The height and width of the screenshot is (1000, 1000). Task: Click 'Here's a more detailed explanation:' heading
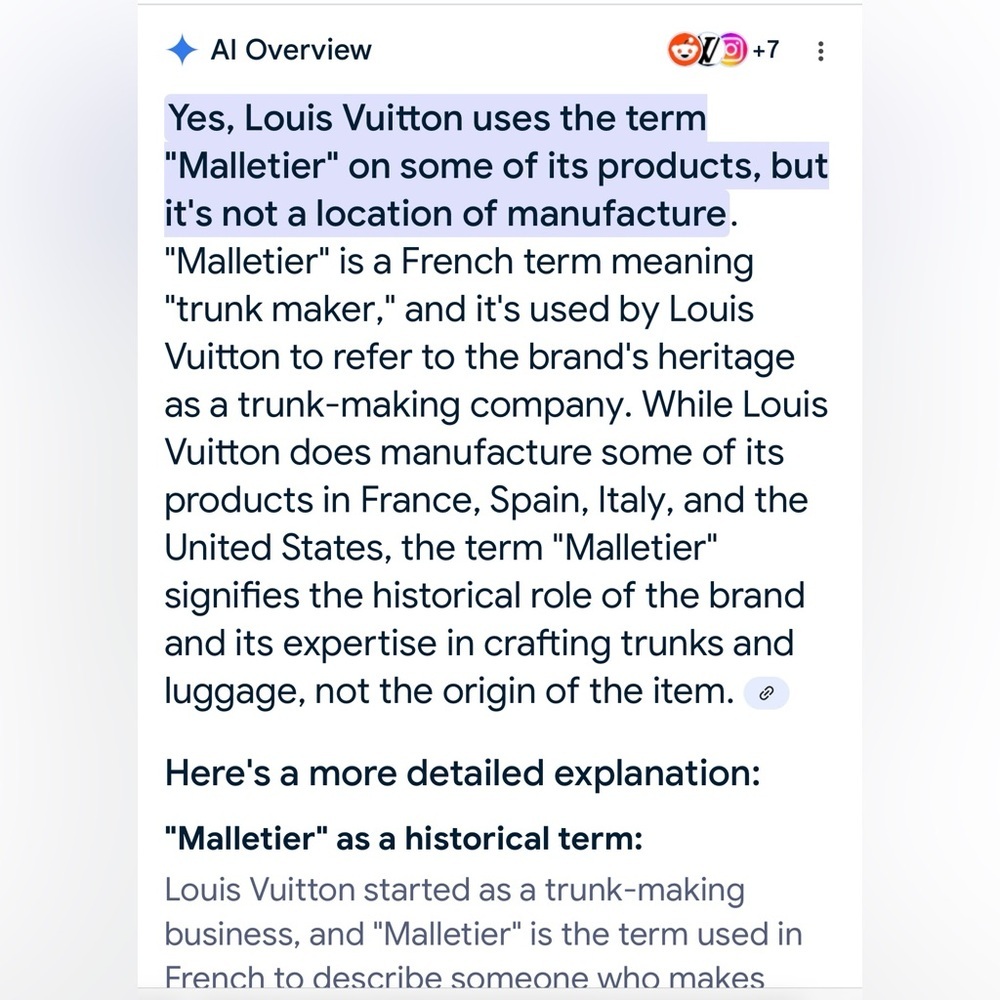(462, 773)
